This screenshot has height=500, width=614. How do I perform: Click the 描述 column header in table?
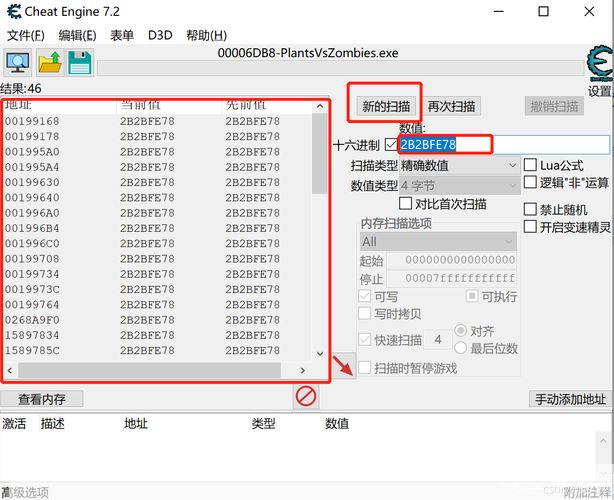[52, 424]
